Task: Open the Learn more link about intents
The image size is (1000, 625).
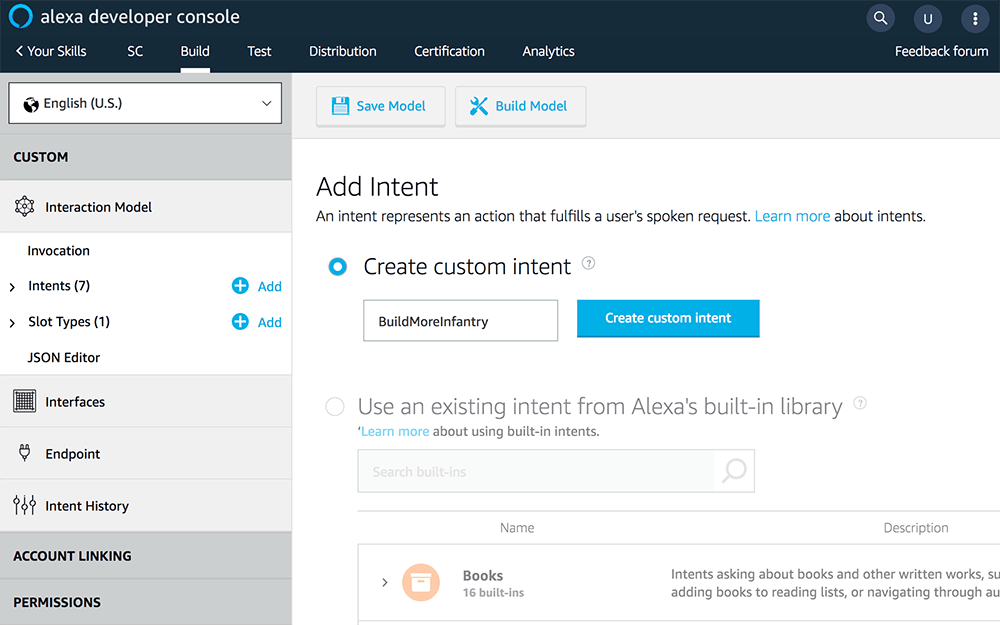Action: coord(792,216)
